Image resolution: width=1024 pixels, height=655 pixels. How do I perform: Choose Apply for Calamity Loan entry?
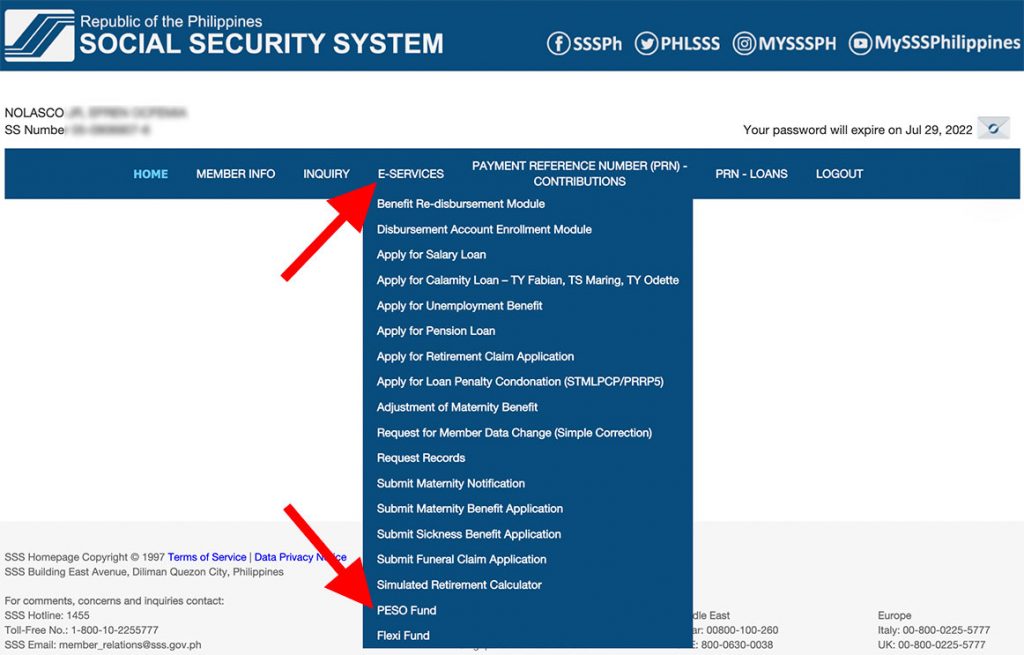(x=528, y=280)
